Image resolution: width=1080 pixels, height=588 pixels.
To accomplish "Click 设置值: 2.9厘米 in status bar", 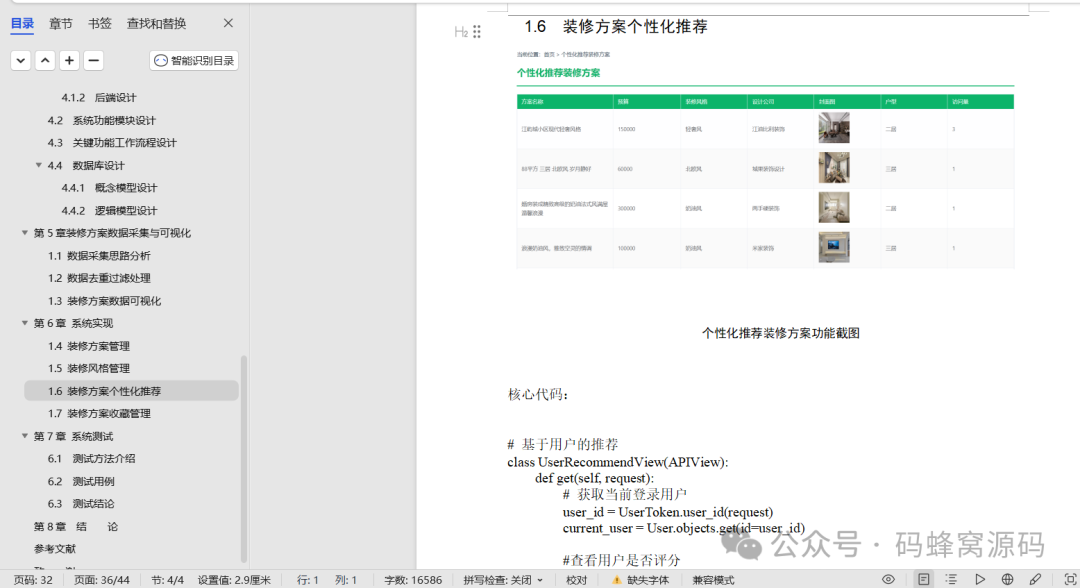I will (x=234, y=580).
